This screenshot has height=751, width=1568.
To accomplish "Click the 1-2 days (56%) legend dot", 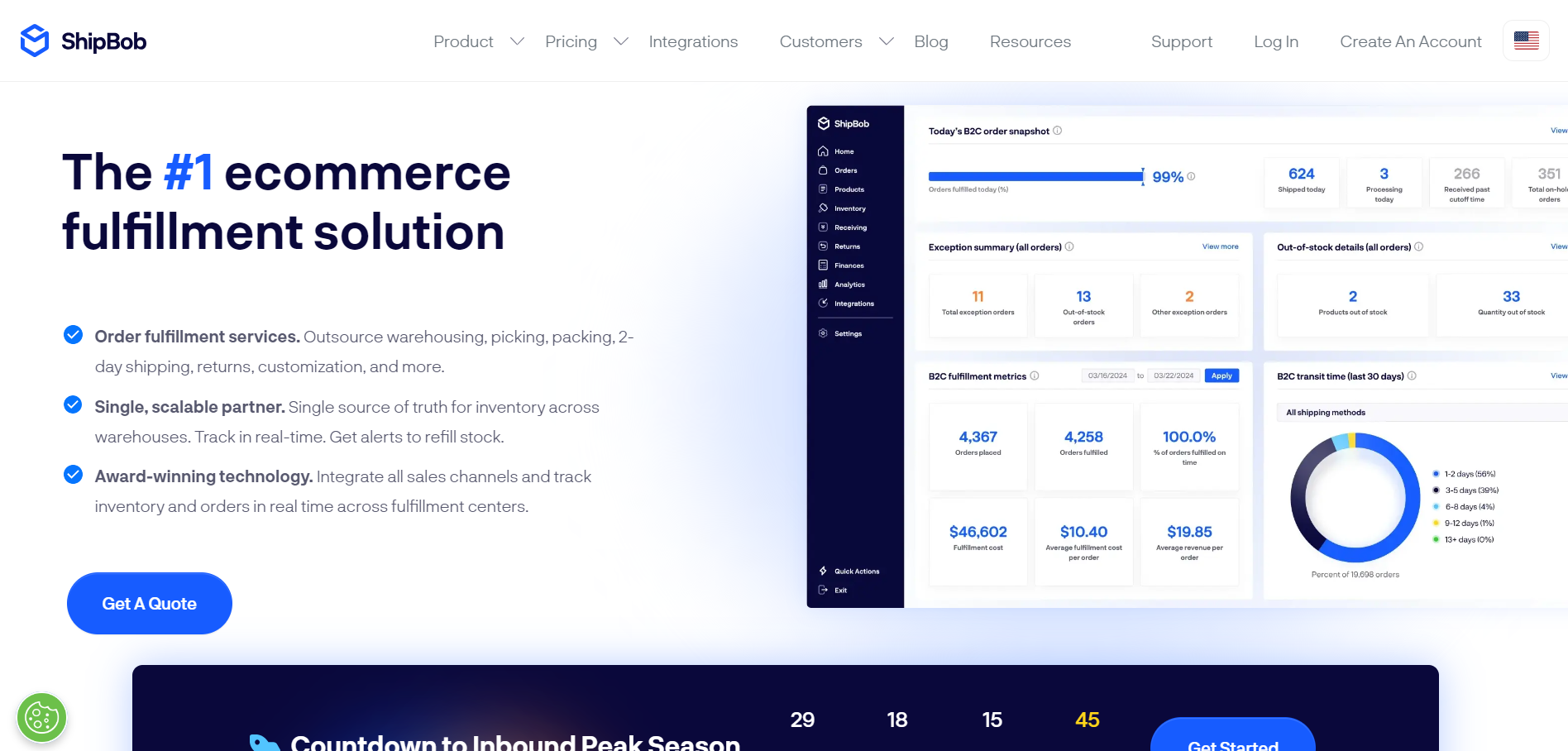I will click(1436, 474).
